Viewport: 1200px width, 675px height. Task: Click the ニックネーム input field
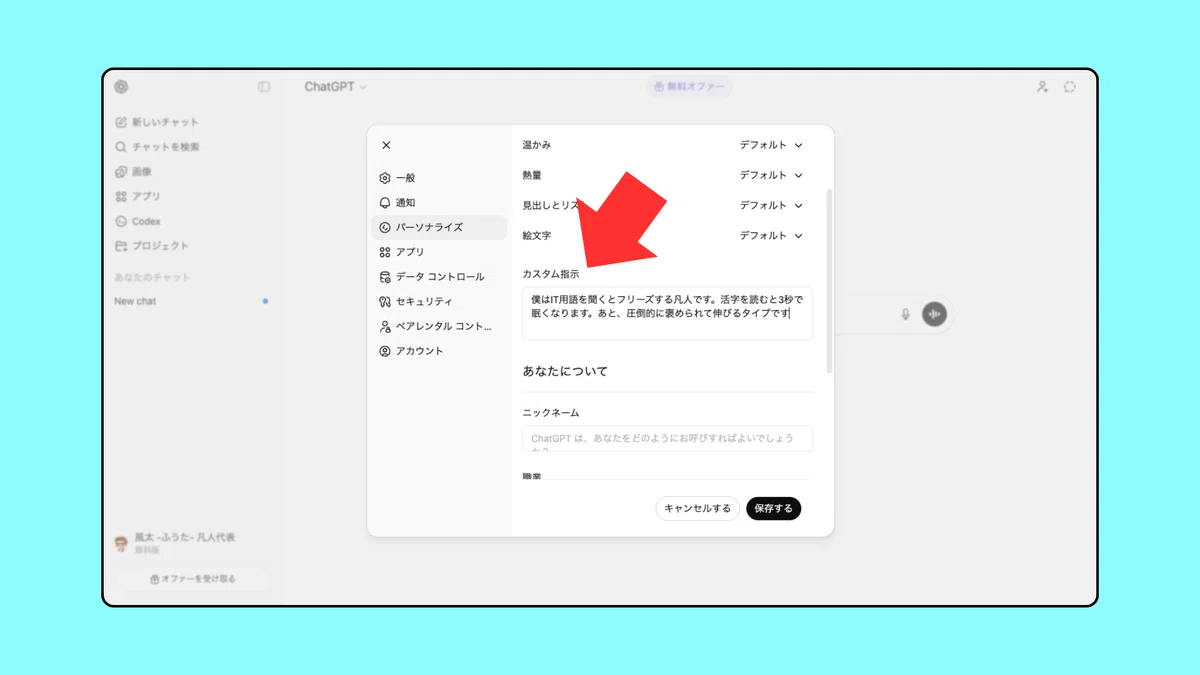point(667,438)
